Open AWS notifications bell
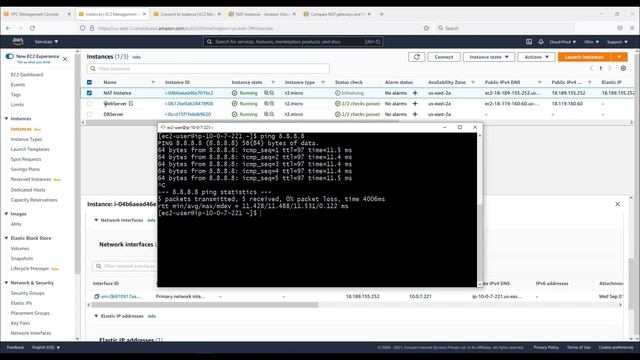This screenshot has height=360, width=640. 541,42
